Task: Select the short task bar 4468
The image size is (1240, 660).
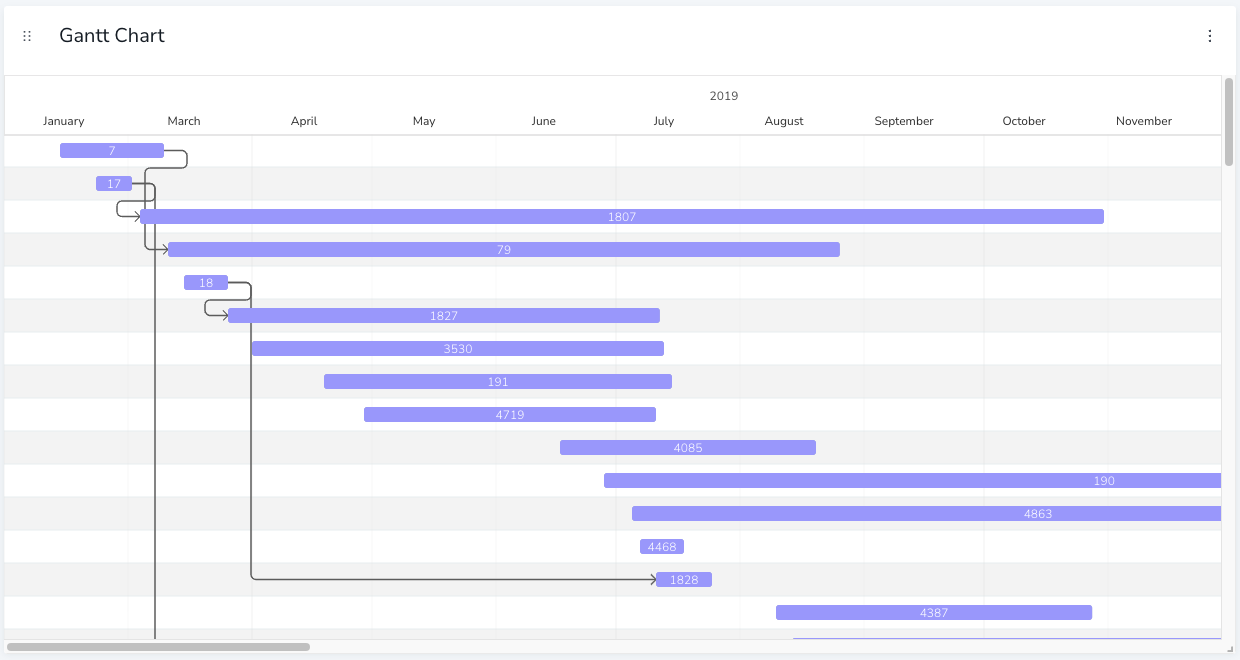Action: [661, 546]
